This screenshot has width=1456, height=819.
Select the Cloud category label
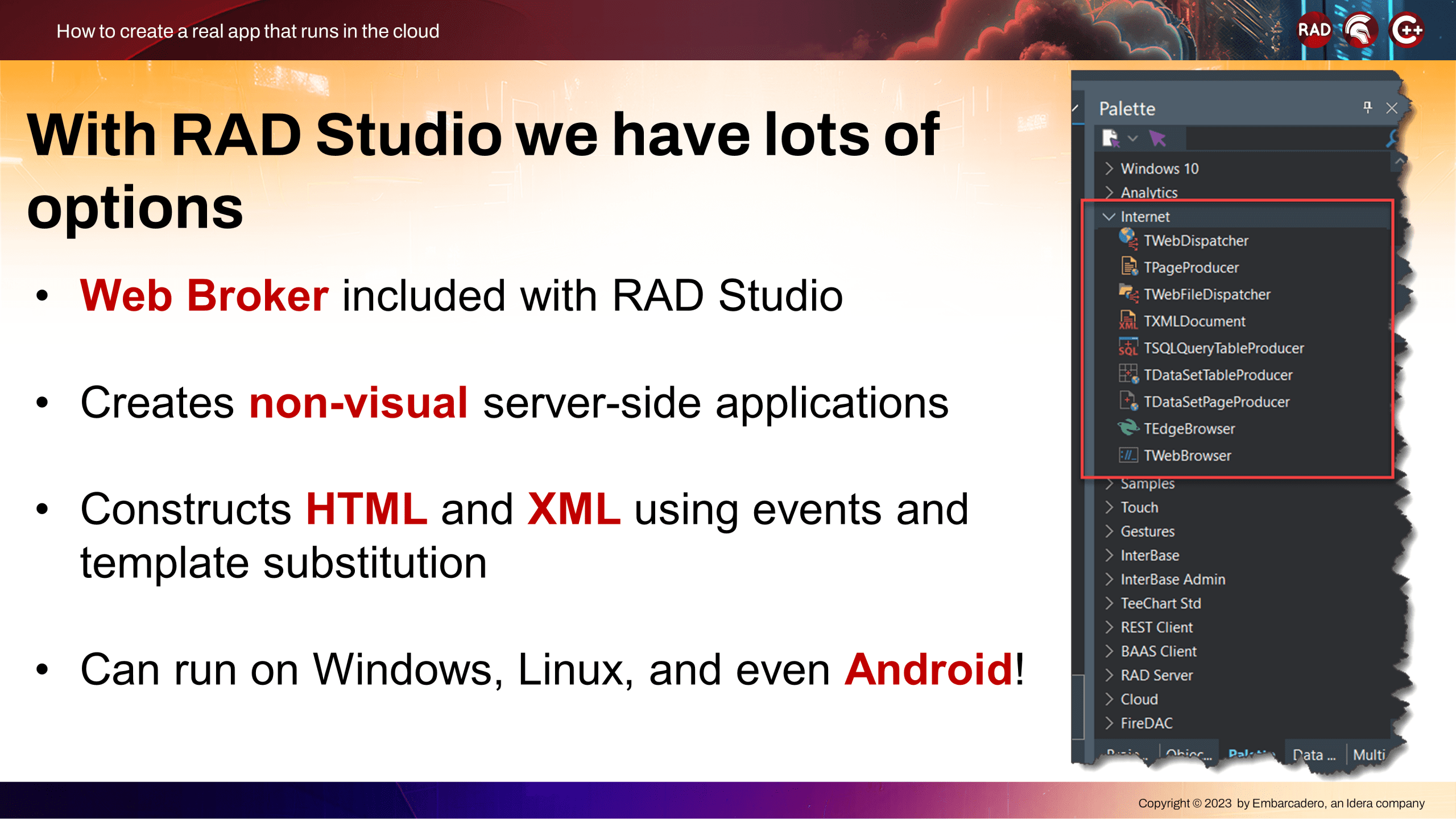pyautogui.click(x=1139, y=699)
